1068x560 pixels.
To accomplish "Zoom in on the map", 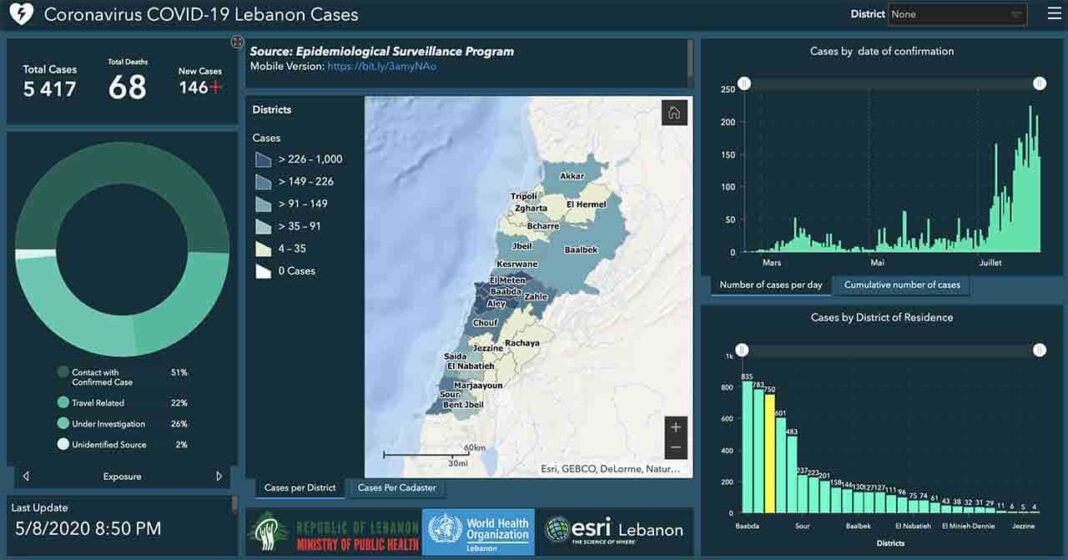I will [x=676, y=428].
